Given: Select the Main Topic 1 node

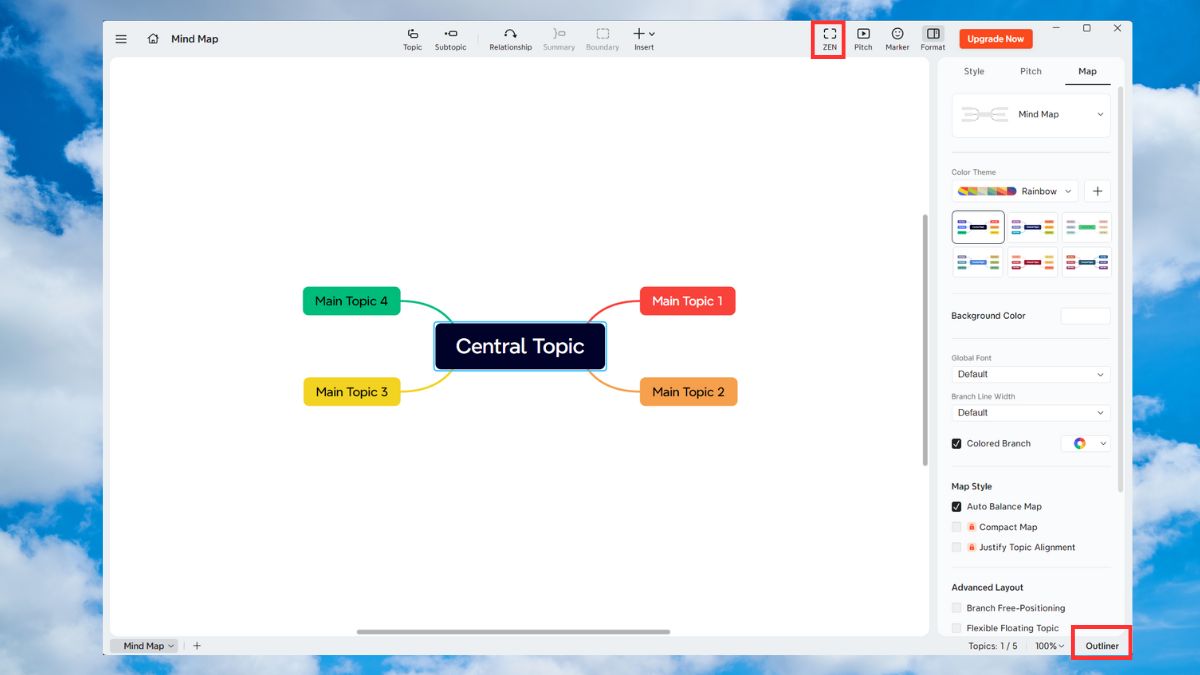Looking at the screenshot, I should 687,301.
